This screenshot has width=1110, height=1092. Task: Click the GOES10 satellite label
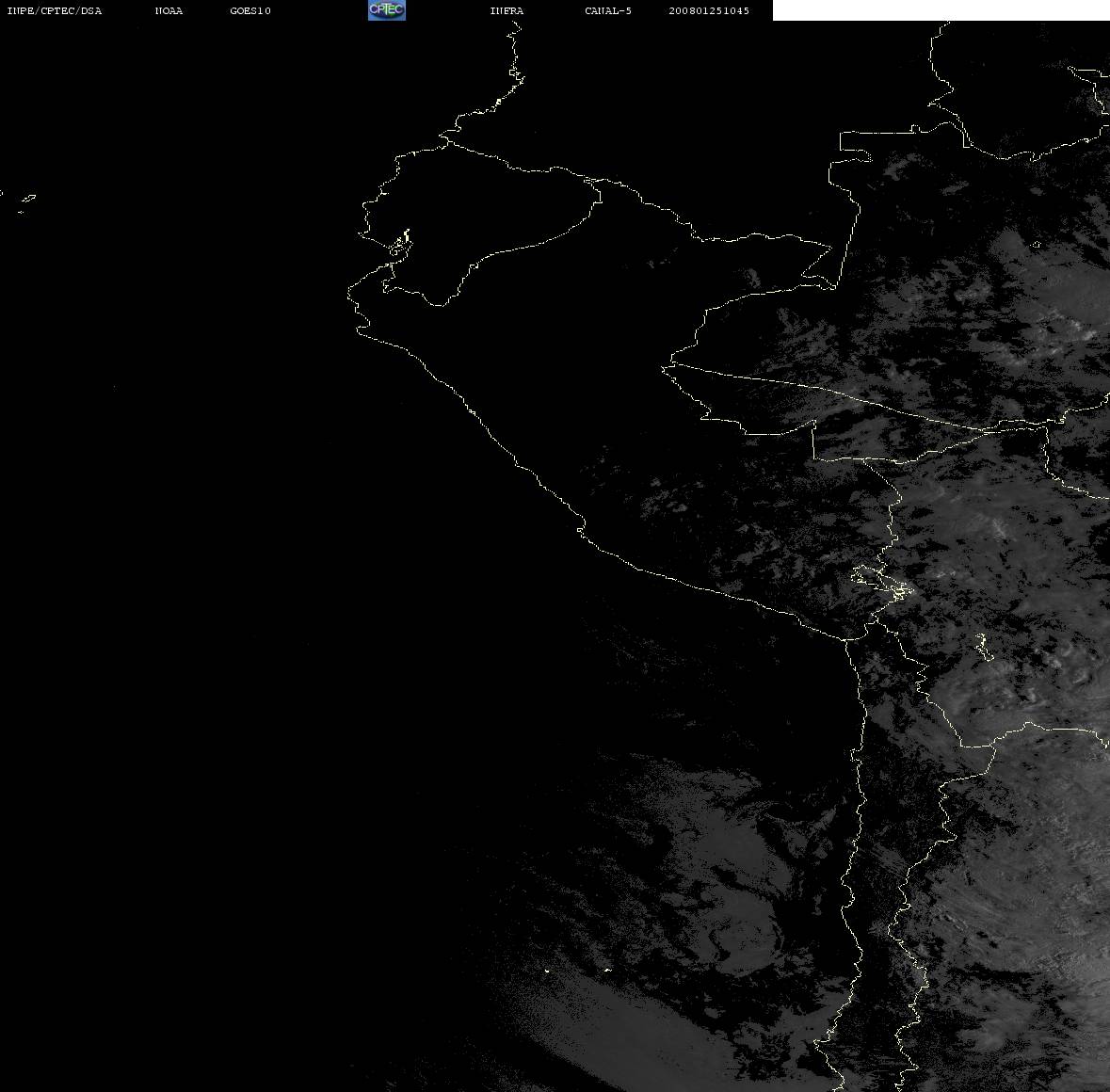pyautogui.click(x=250, y=10)
